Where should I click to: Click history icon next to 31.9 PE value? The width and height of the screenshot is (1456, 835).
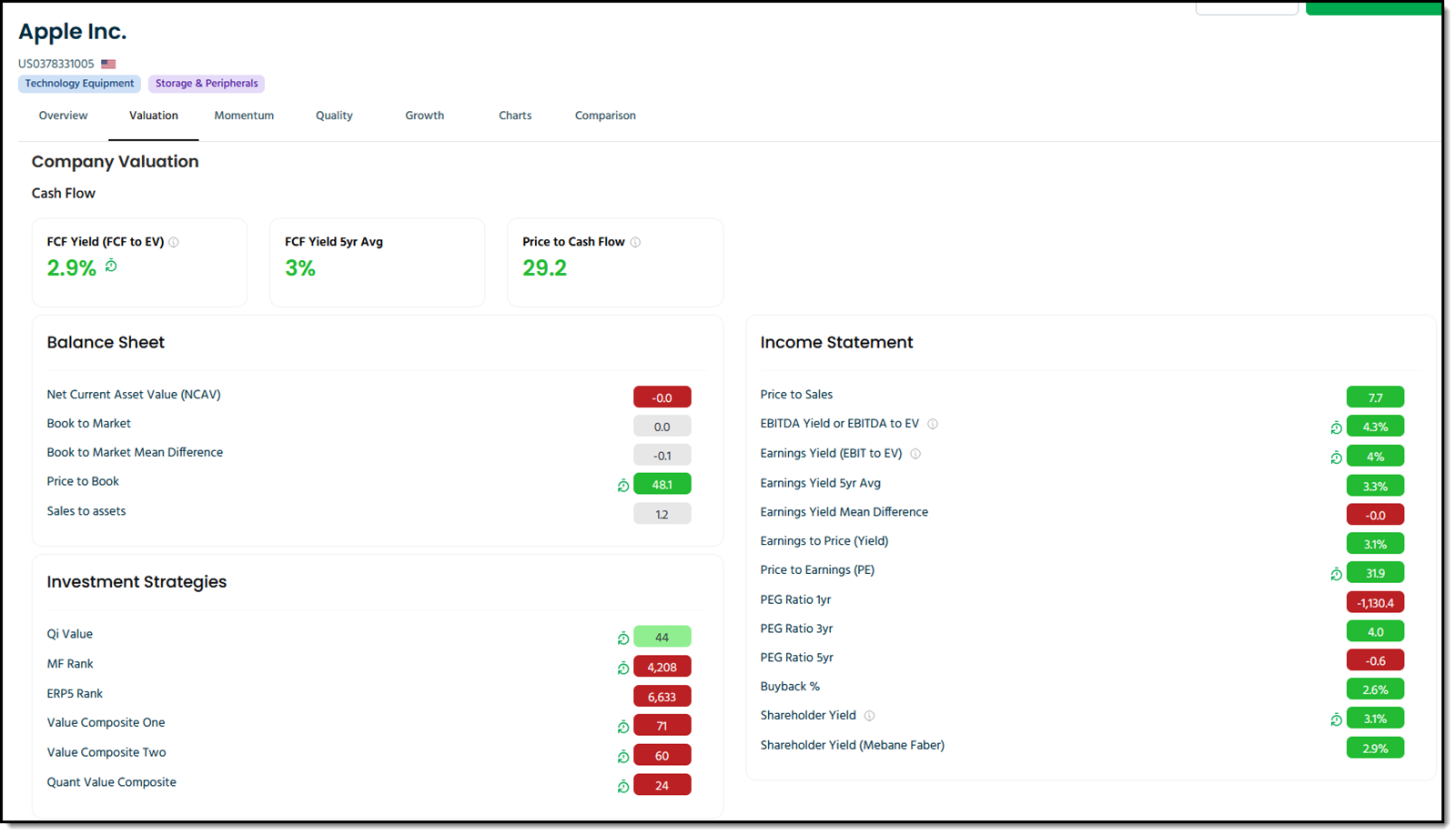[1336, 574]
